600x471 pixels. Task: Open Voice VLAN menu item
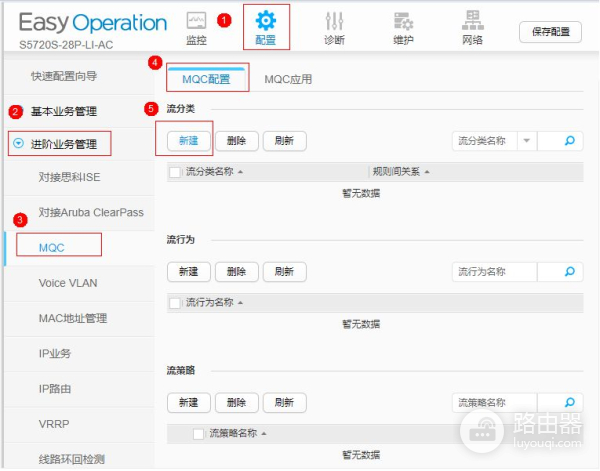click(68, 283)
